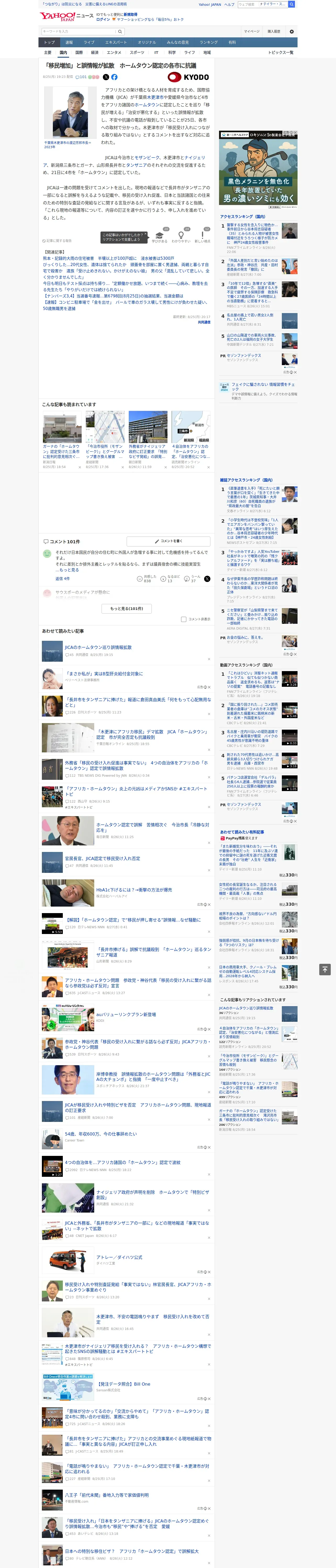Click the comment count bubble showing 101
The width and height of the screenshot is (336, 1568).
pos(82,77)
